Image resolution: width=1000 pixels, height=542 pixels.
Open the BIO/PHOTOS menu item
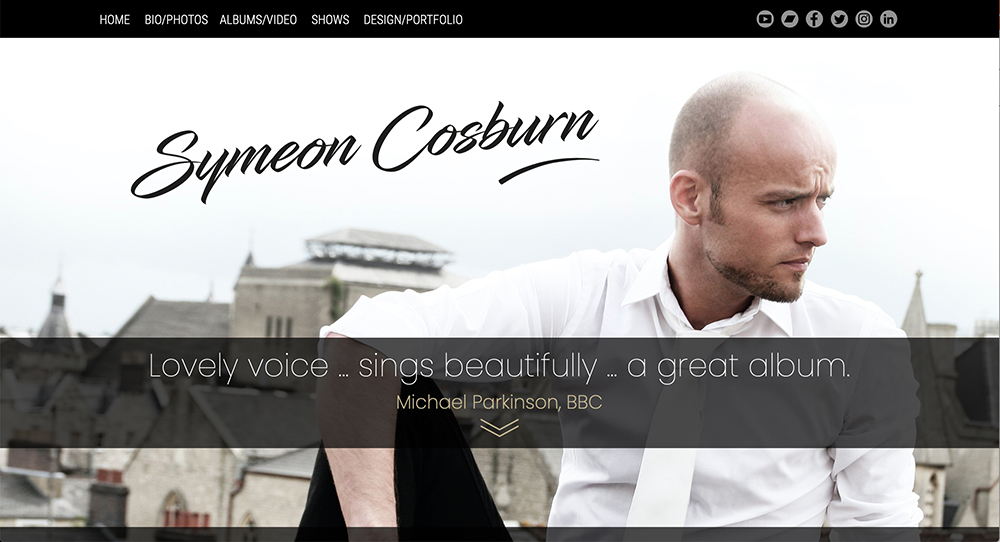click(x=176, y=20)
